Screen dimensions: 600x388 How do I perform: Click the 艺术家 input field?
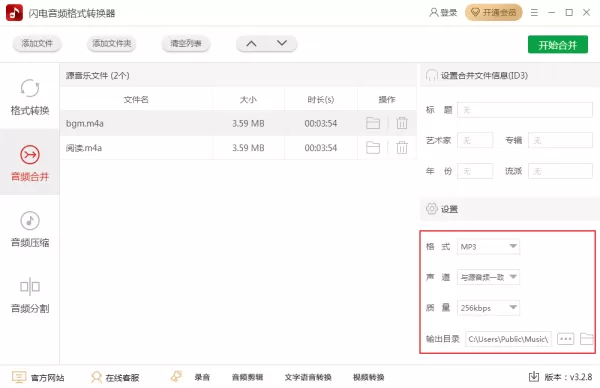point(475,140)
